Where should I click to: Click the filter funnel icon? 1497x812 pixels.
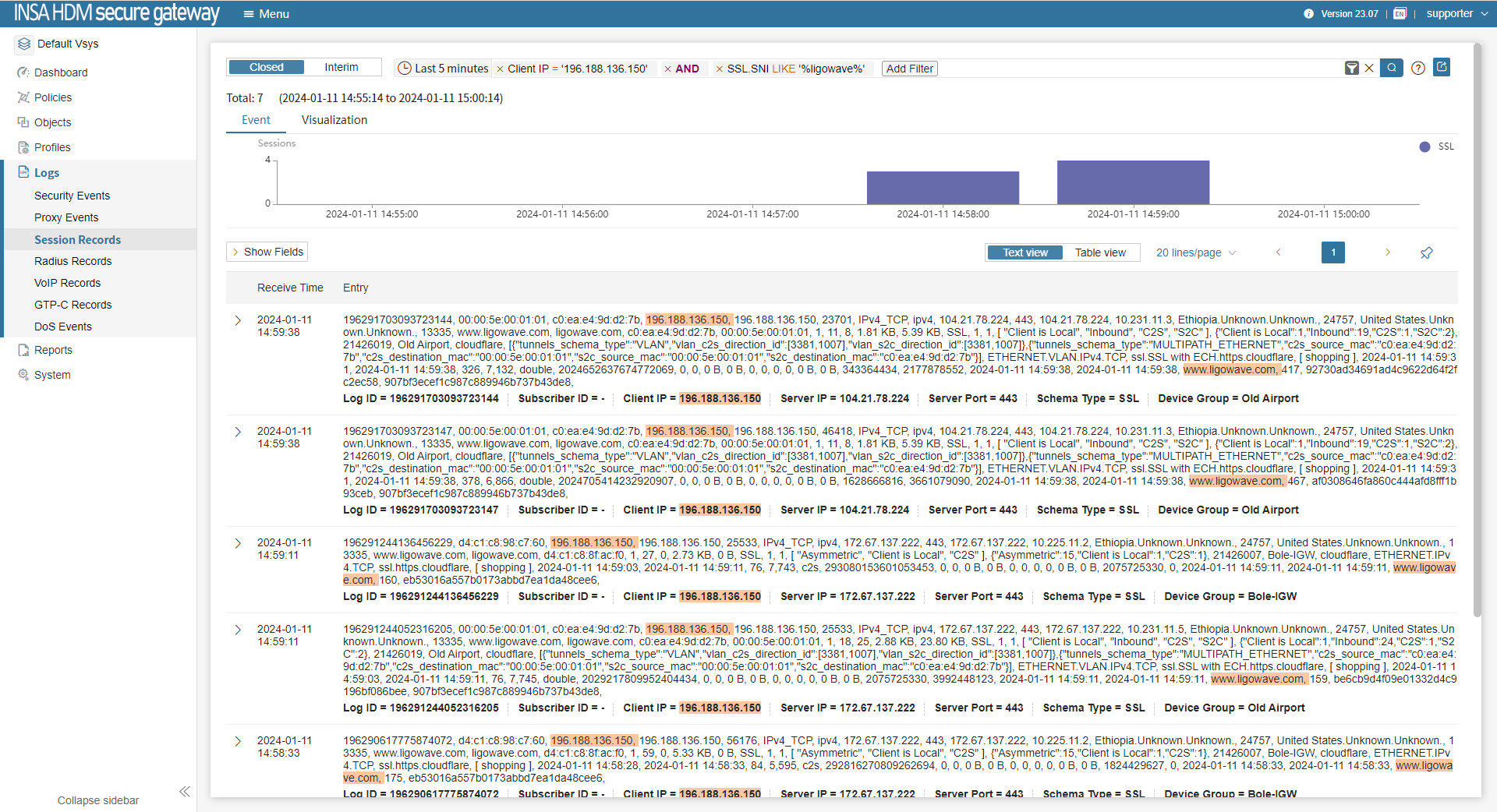tap(1351, 69)
